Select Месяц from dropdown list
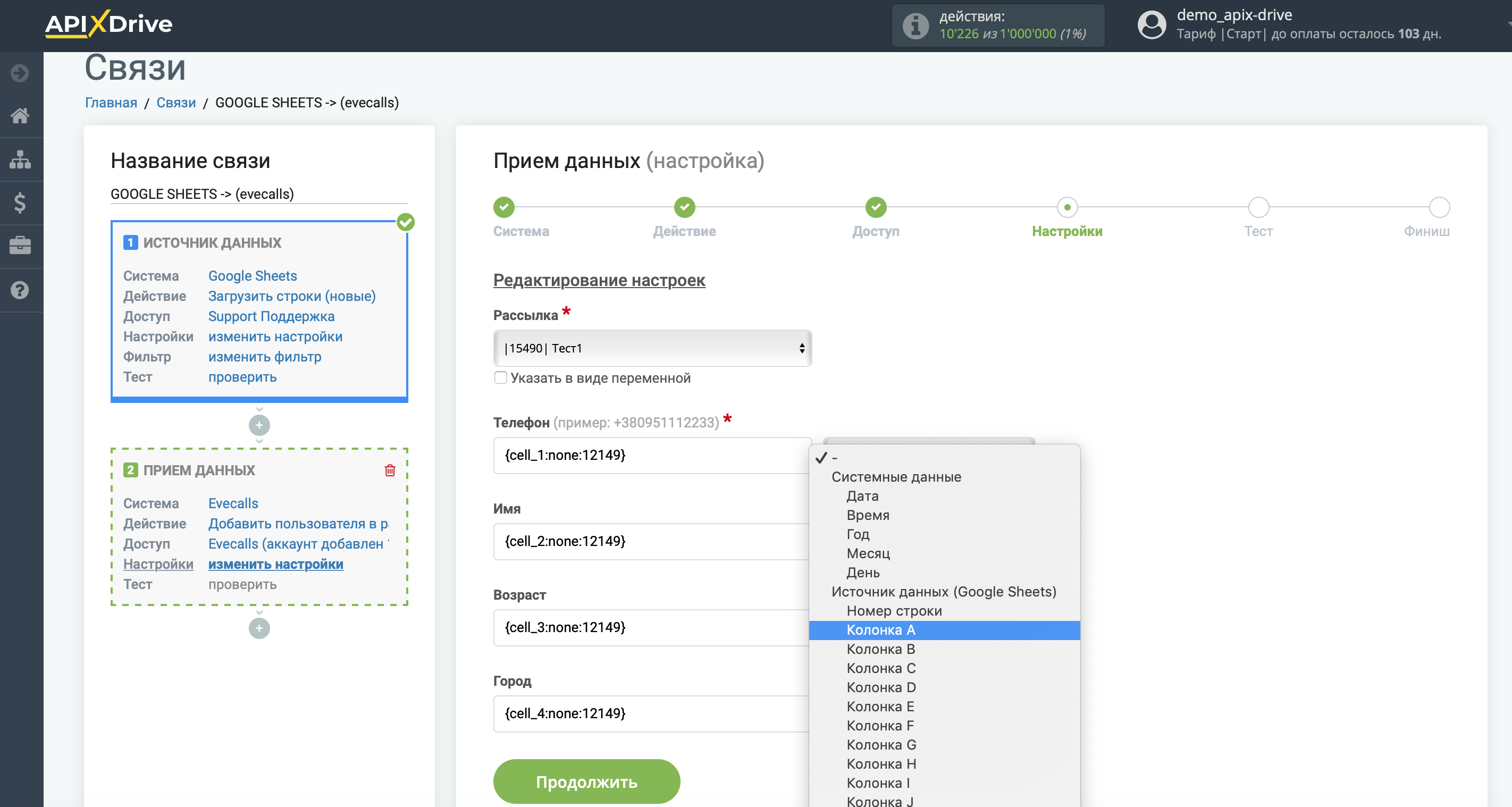The width and height of the screenshot is (1512, 807). (944, 553)
